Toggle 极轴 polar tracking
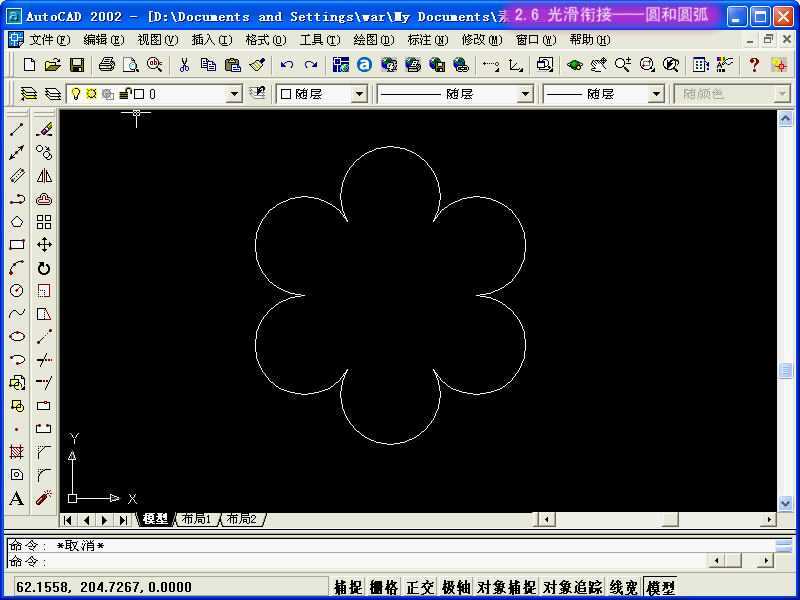Screen dimensions: 800x600 [x=455, y=587]
